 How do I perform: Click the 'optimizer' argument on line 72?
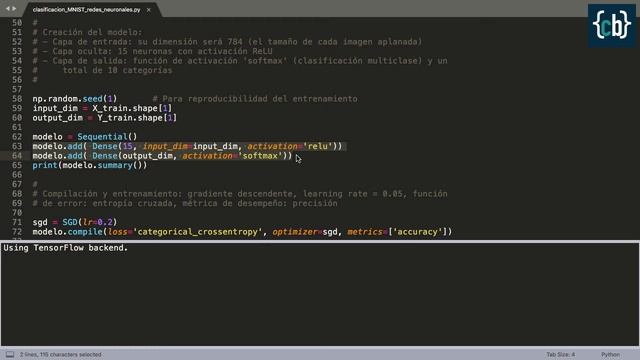coord(296,232)
